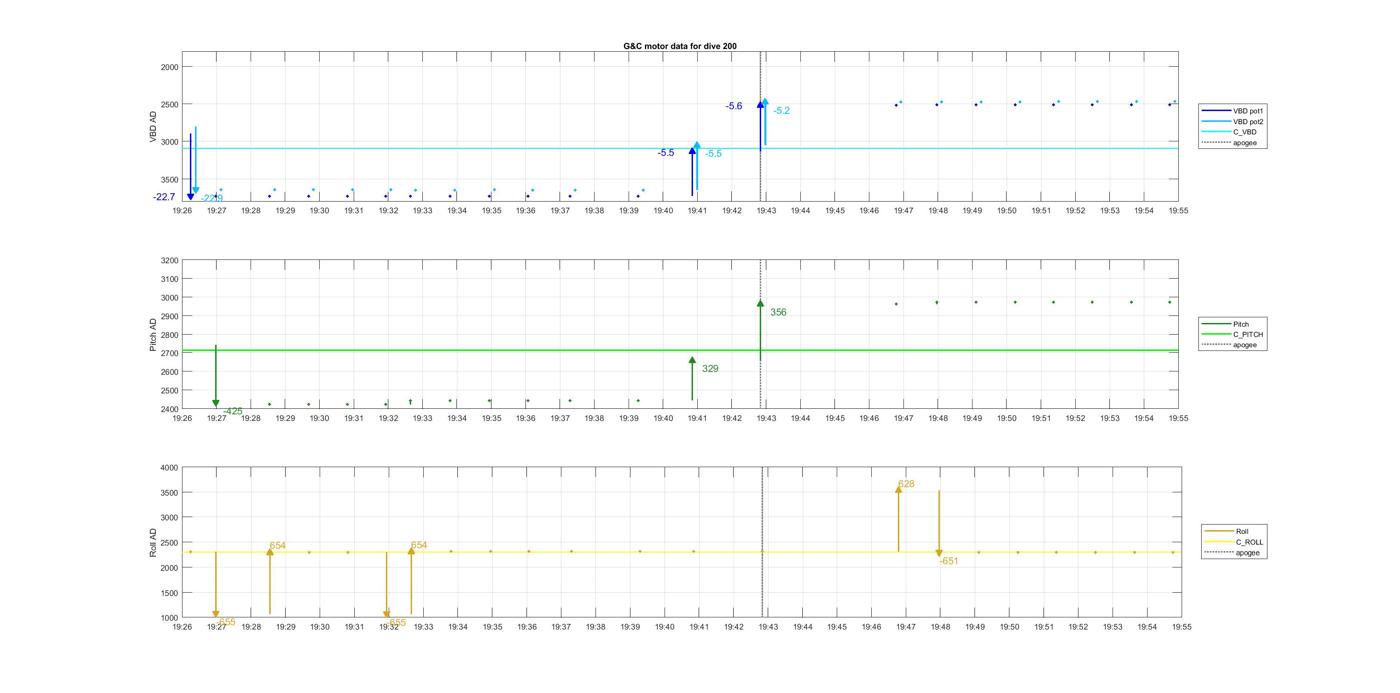Click the light blue '-5.2' data label

coord(781,111)
